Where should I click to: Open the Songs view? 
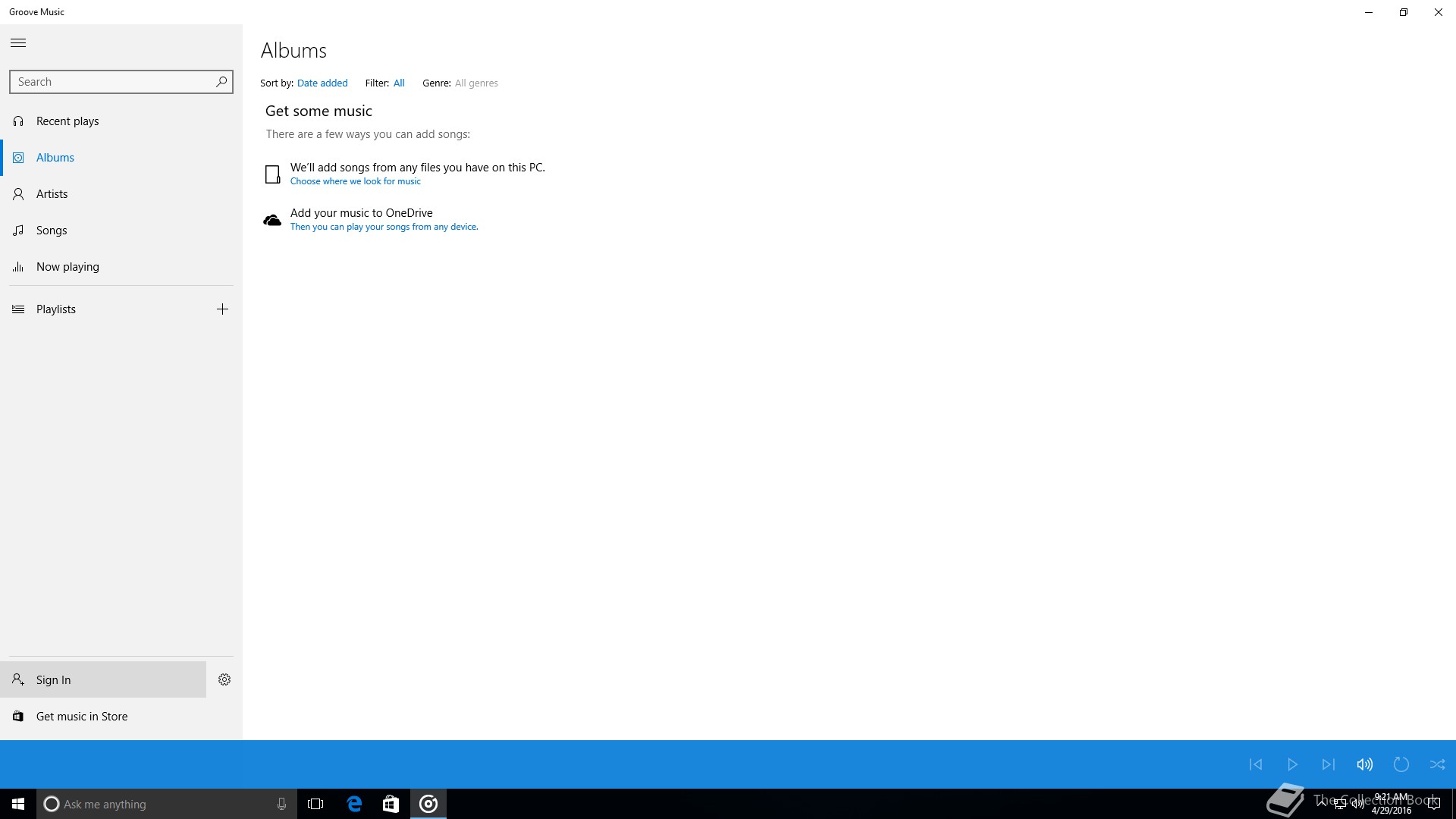pos(121,231)
